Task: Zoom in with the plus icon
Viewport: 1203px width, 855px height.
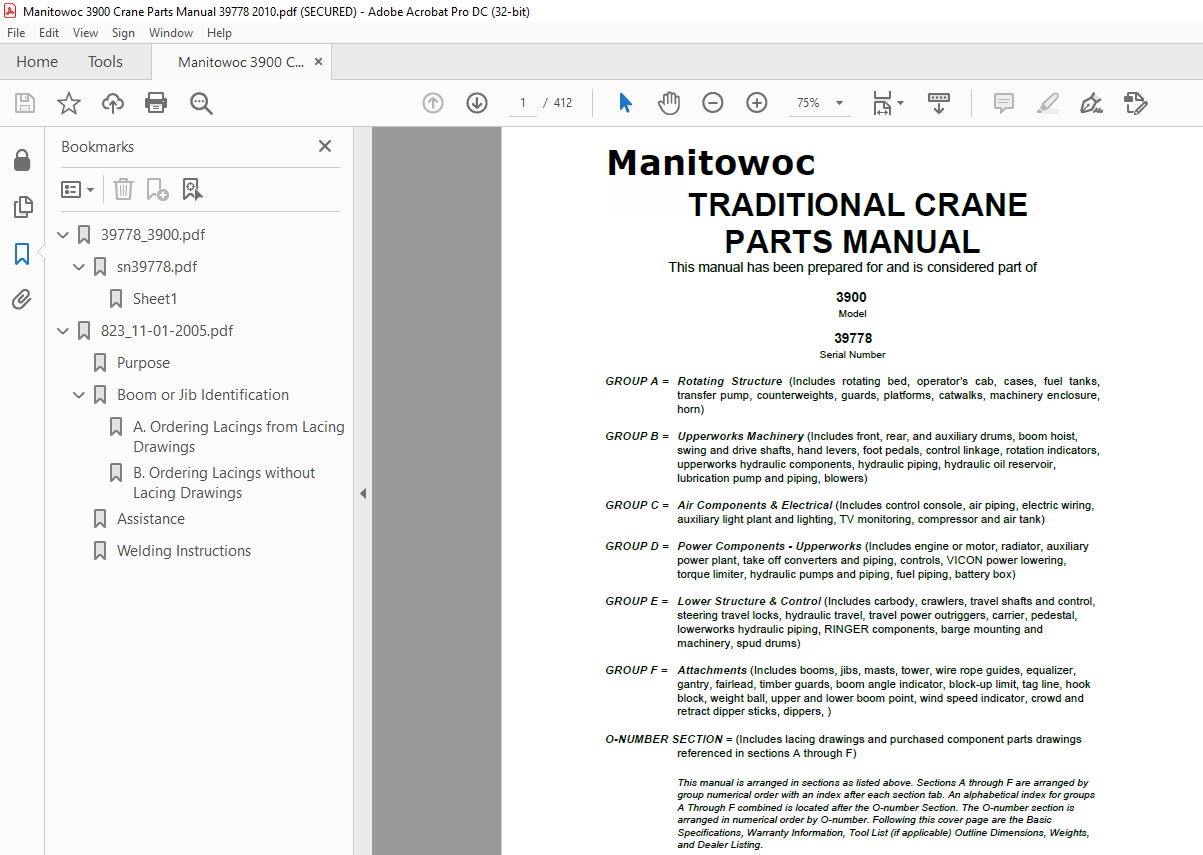Action: (x=757, y=103)
